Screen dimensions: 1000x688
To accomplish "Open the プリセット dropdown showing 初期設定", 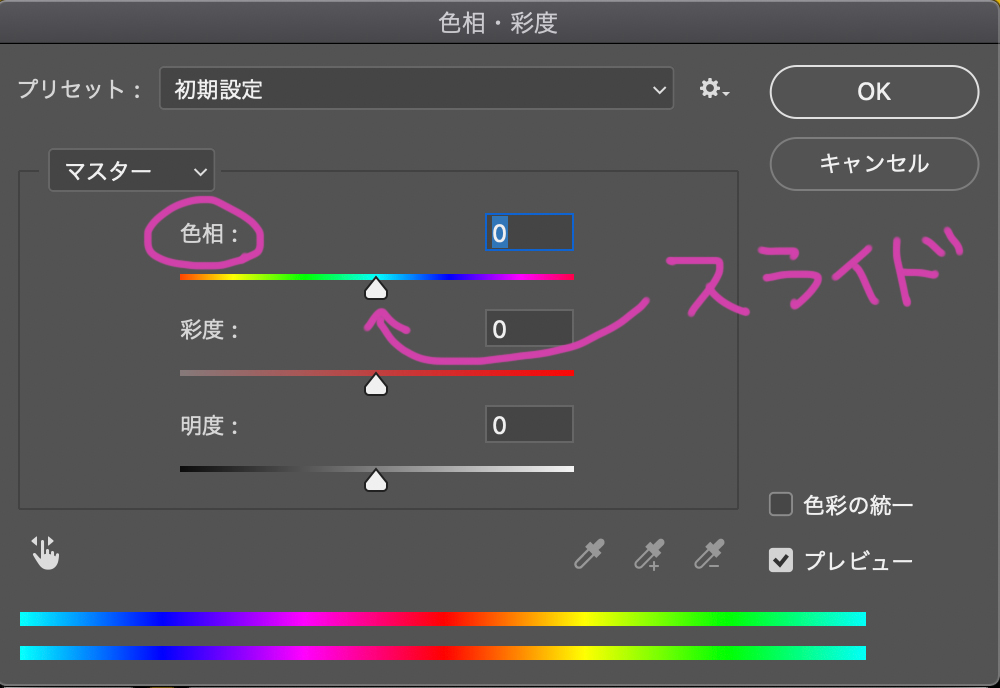I will pos(416,89).
